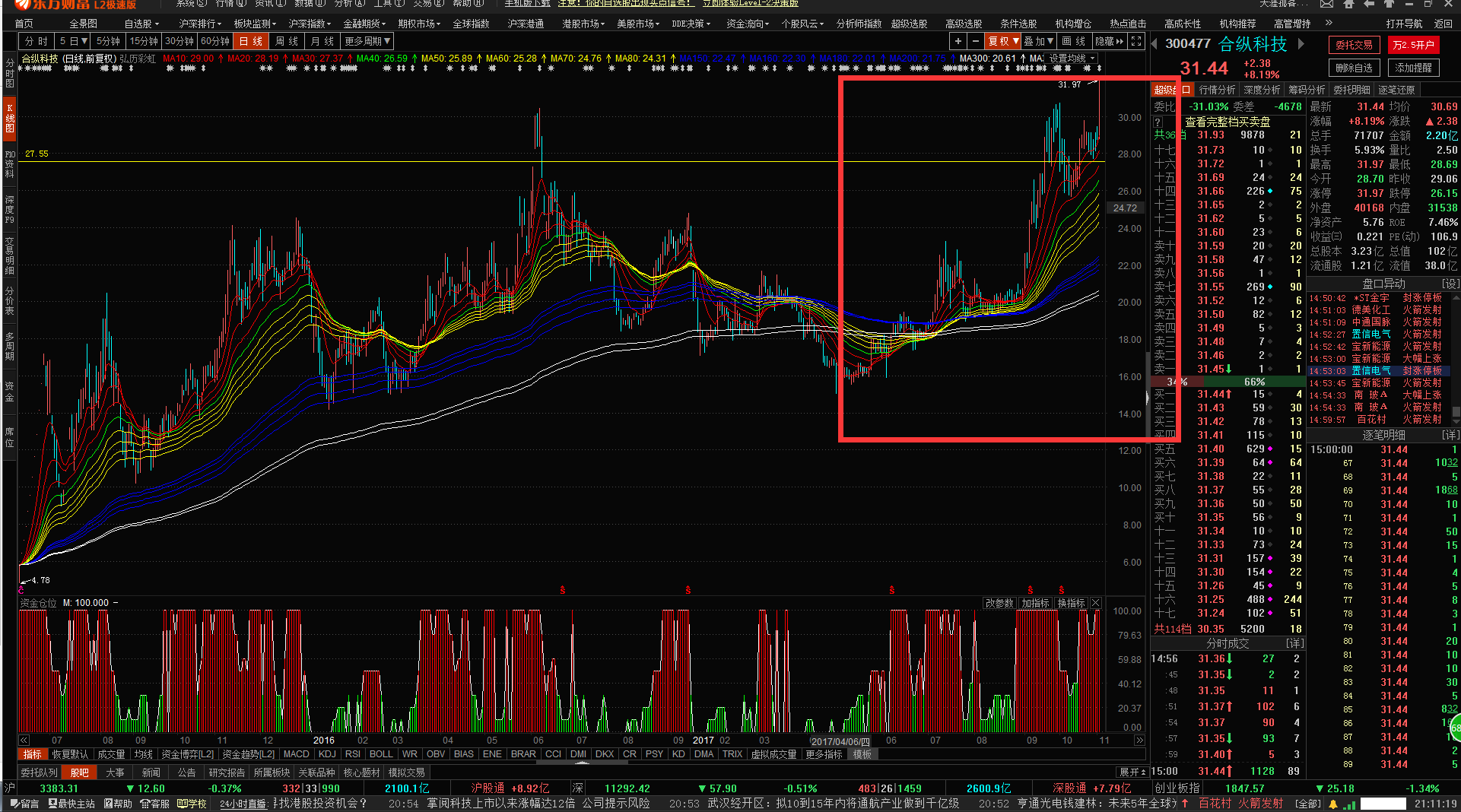Go to next stock arrow
Screen dimensions: 1461x812
[x=1301, y=44]
